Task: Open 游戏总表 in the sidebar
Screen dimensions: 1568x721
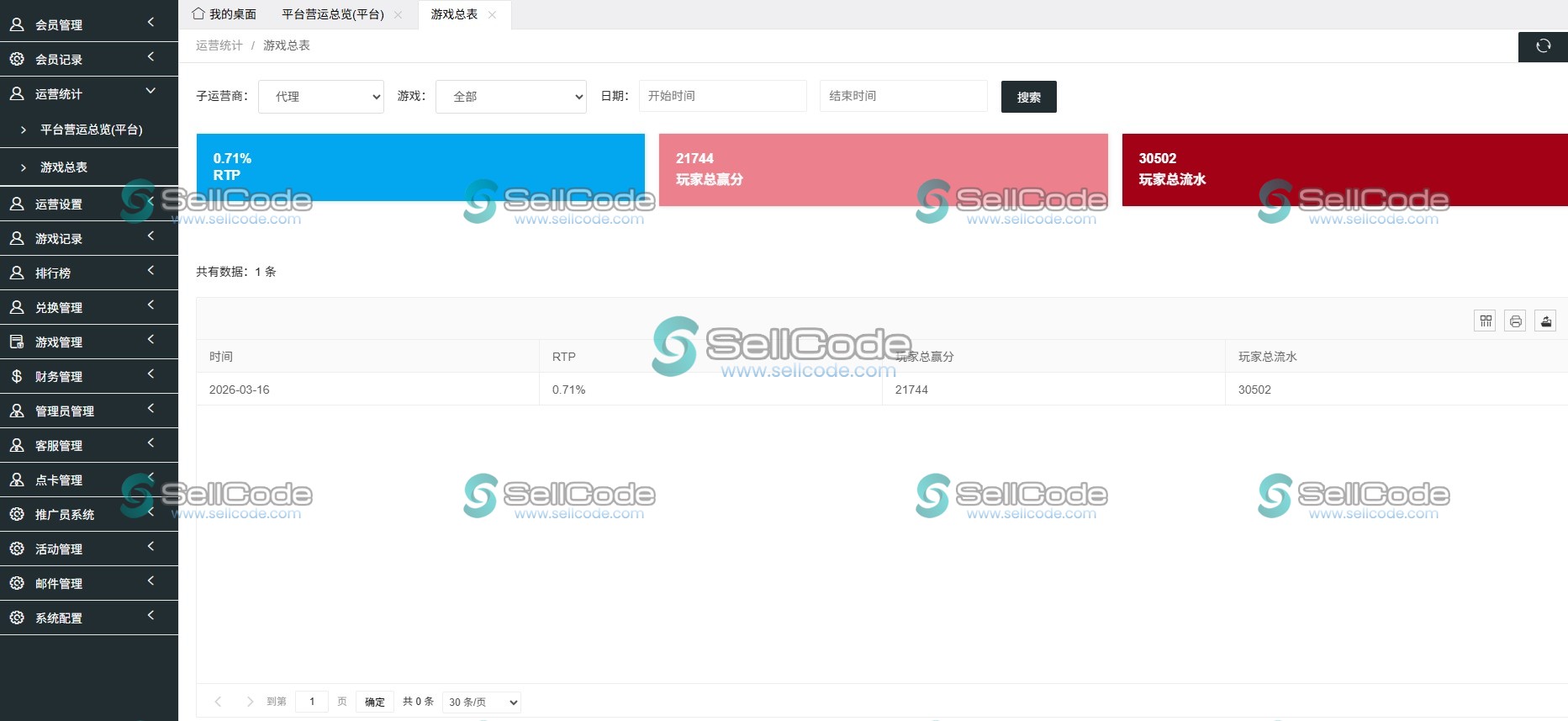Action: pyautogui.click(x=89, y=167)
